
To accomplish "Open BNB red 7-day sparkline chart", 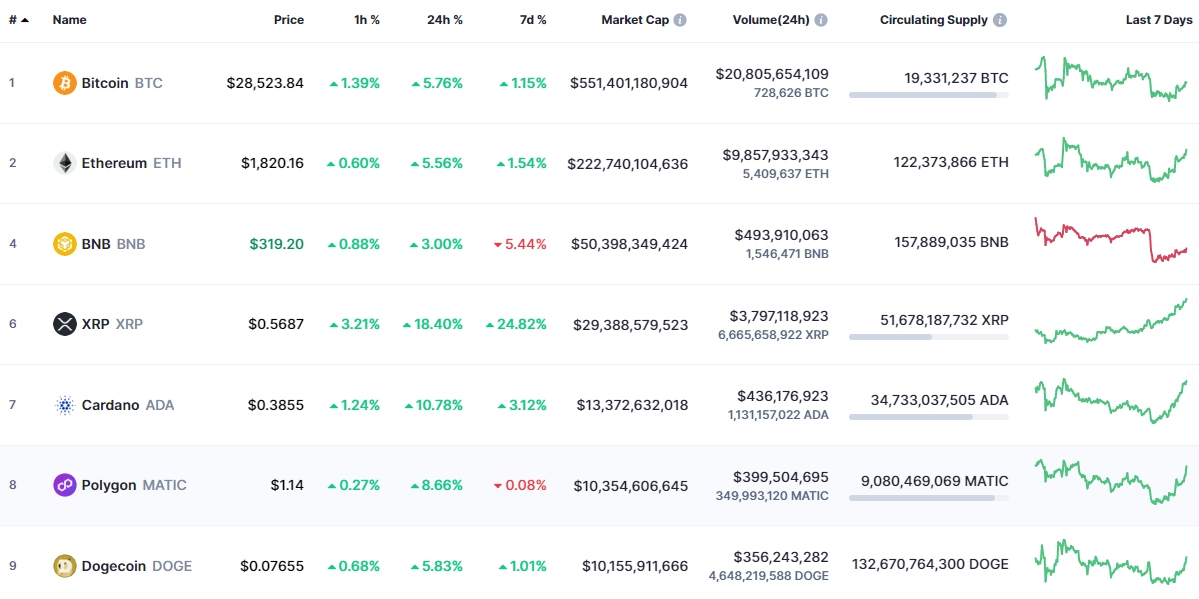I will point(1111,240).
